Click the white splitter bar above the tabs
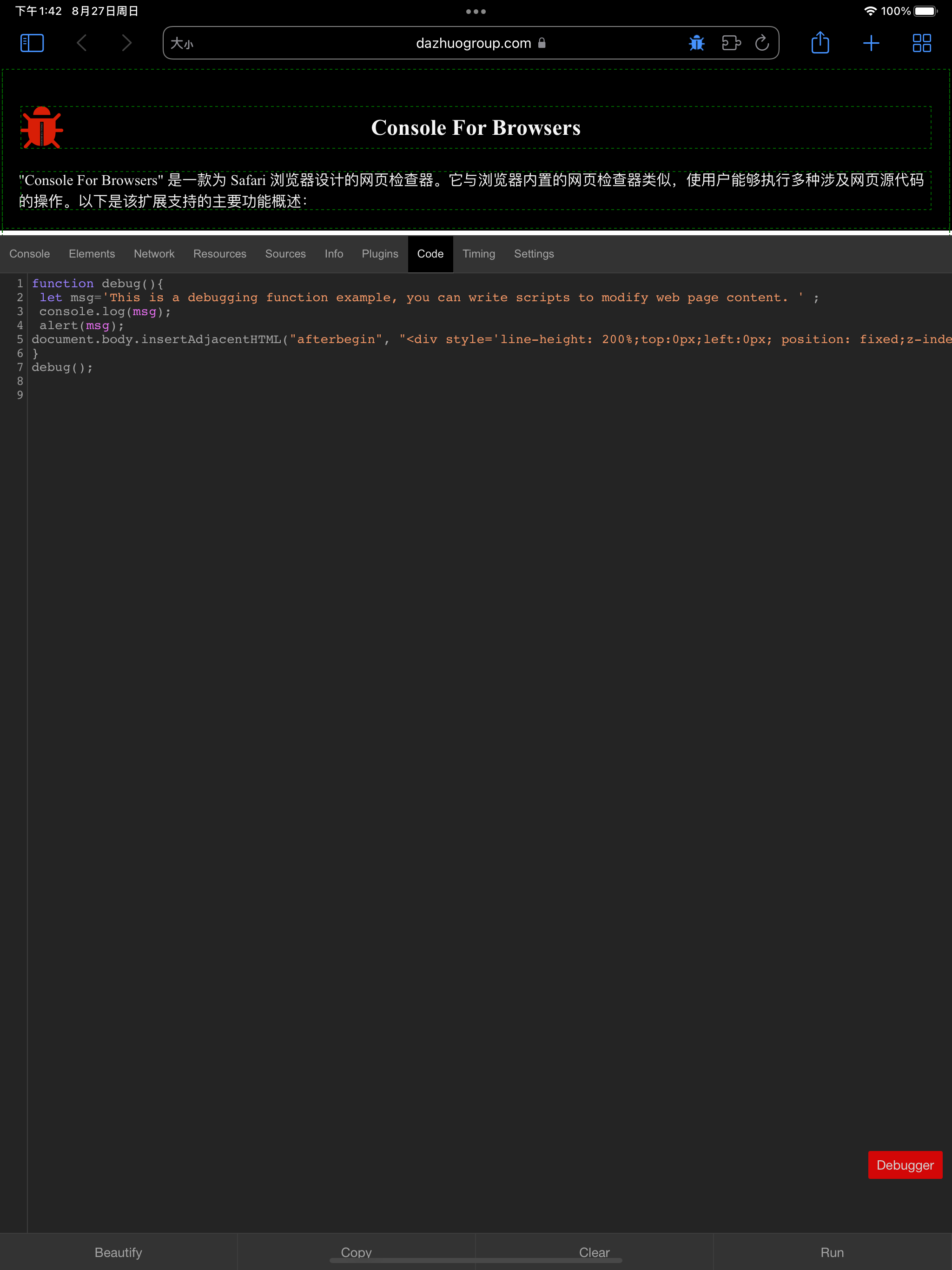952x1270 pixels. coord(476,234)
